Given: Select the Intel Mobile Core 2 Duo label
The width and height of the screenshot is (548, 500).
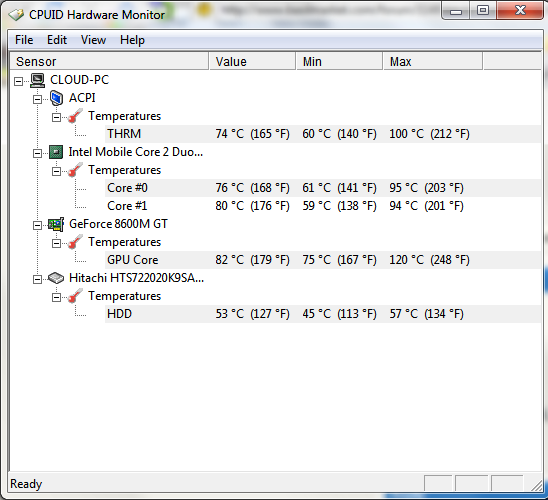Looking at the screenshot, I should coord(136,152).
